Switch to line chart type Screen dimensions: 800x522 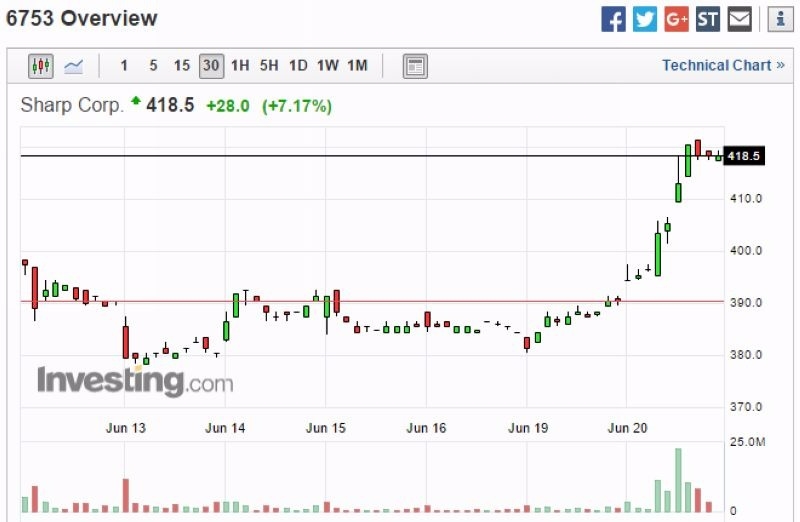tap(73, 66)
